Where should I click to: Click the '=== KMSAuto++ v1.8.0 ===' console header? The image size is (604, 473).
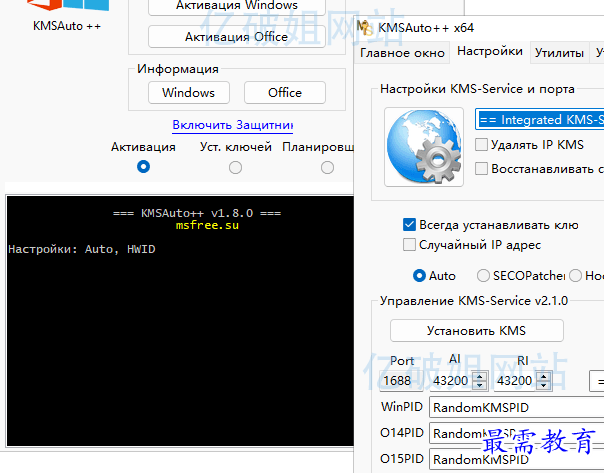click(197, 213)
